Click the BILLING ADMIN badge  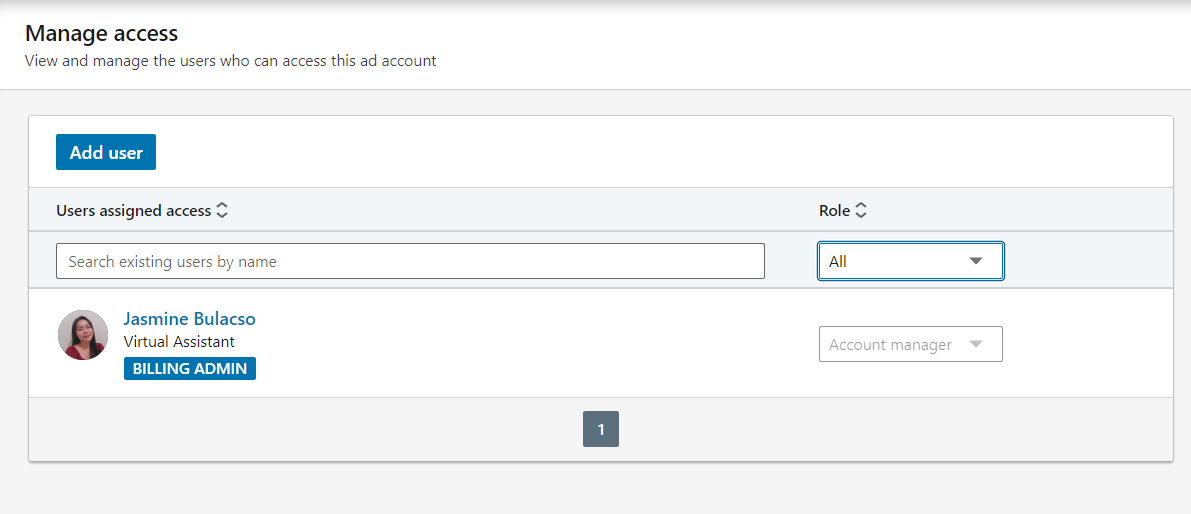click(190, 368)
